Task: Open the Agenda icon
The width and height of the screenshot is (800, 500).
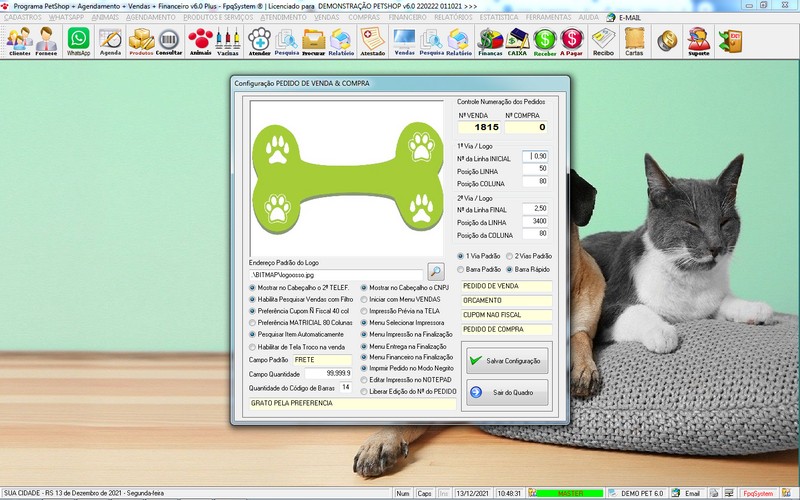Action: [110, 41]
